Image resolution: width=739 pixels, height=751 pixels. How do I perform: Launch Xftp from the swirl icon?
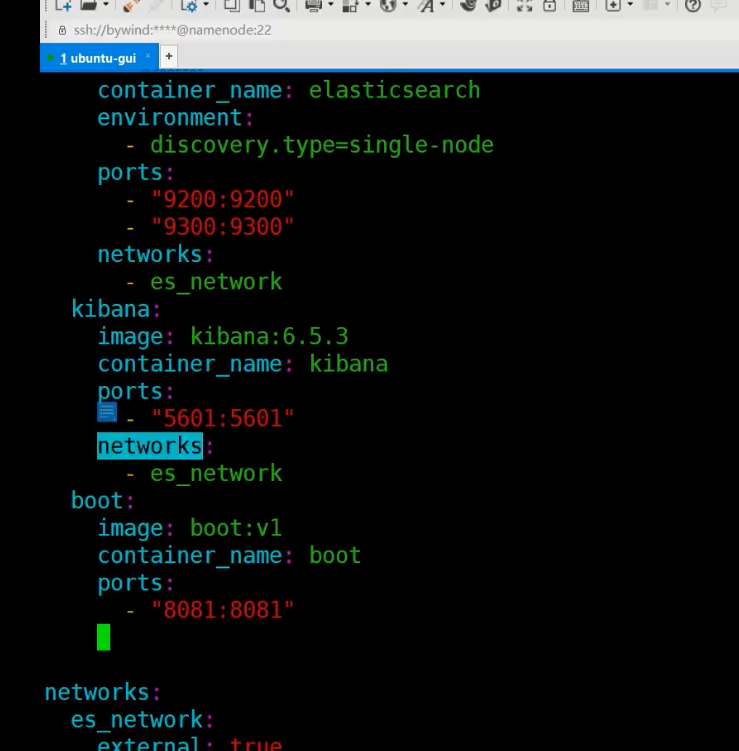tap(468, 5)
